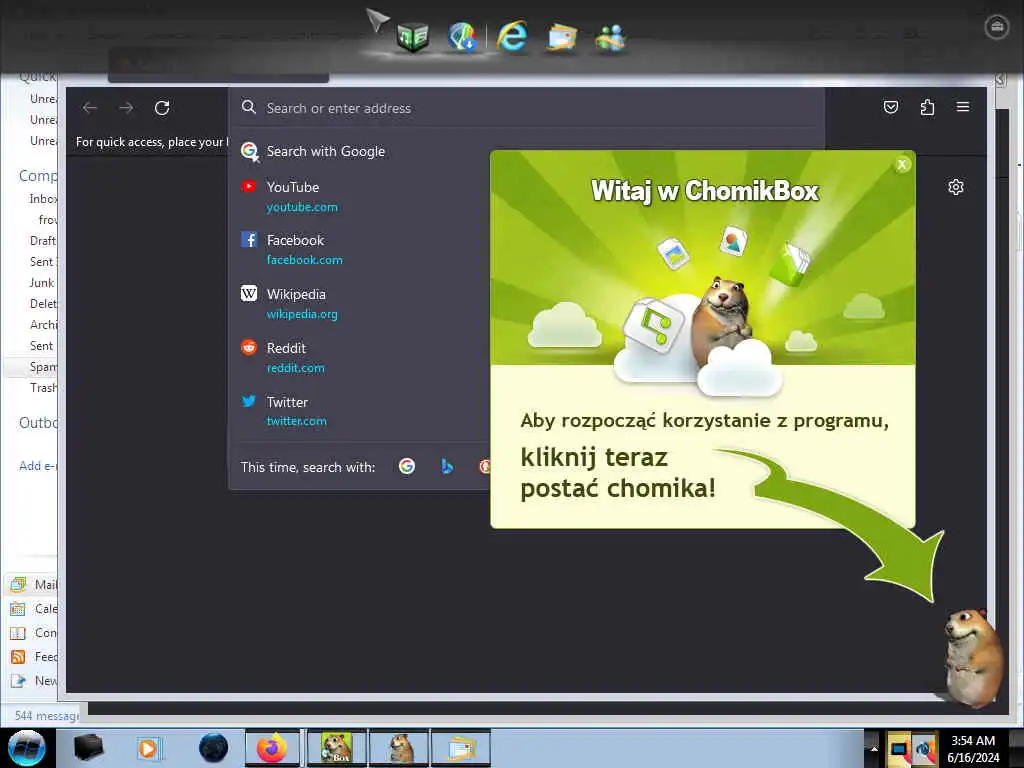
Task: Search this time with Google icon
Action: pos(407,466)
